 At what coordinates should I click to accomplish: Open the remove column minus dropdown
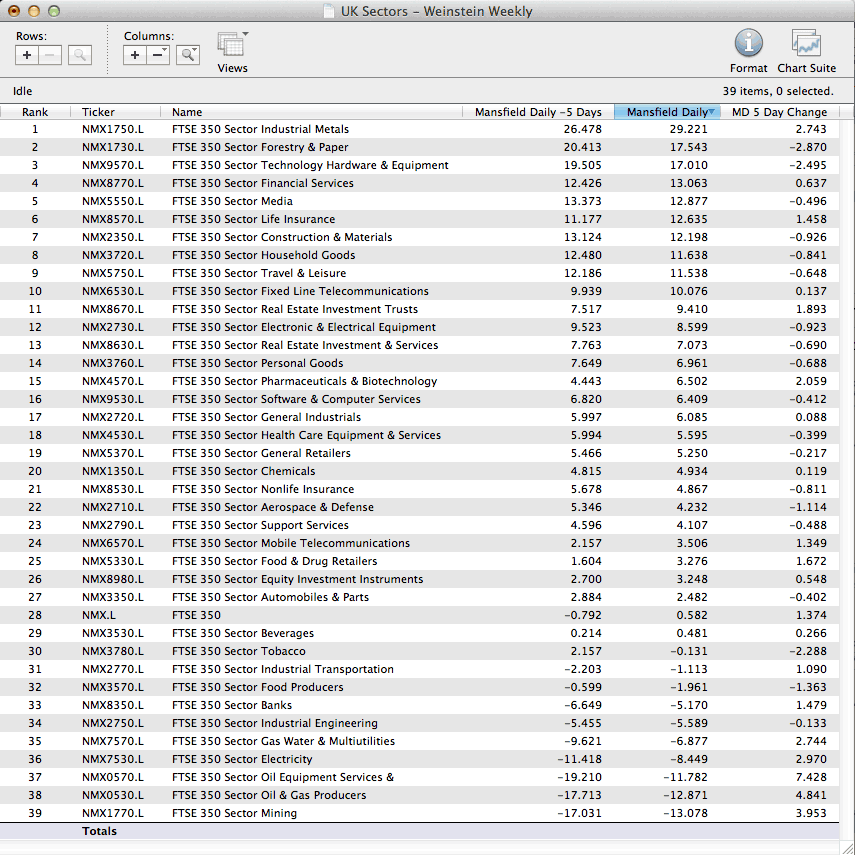click(159, 56)
